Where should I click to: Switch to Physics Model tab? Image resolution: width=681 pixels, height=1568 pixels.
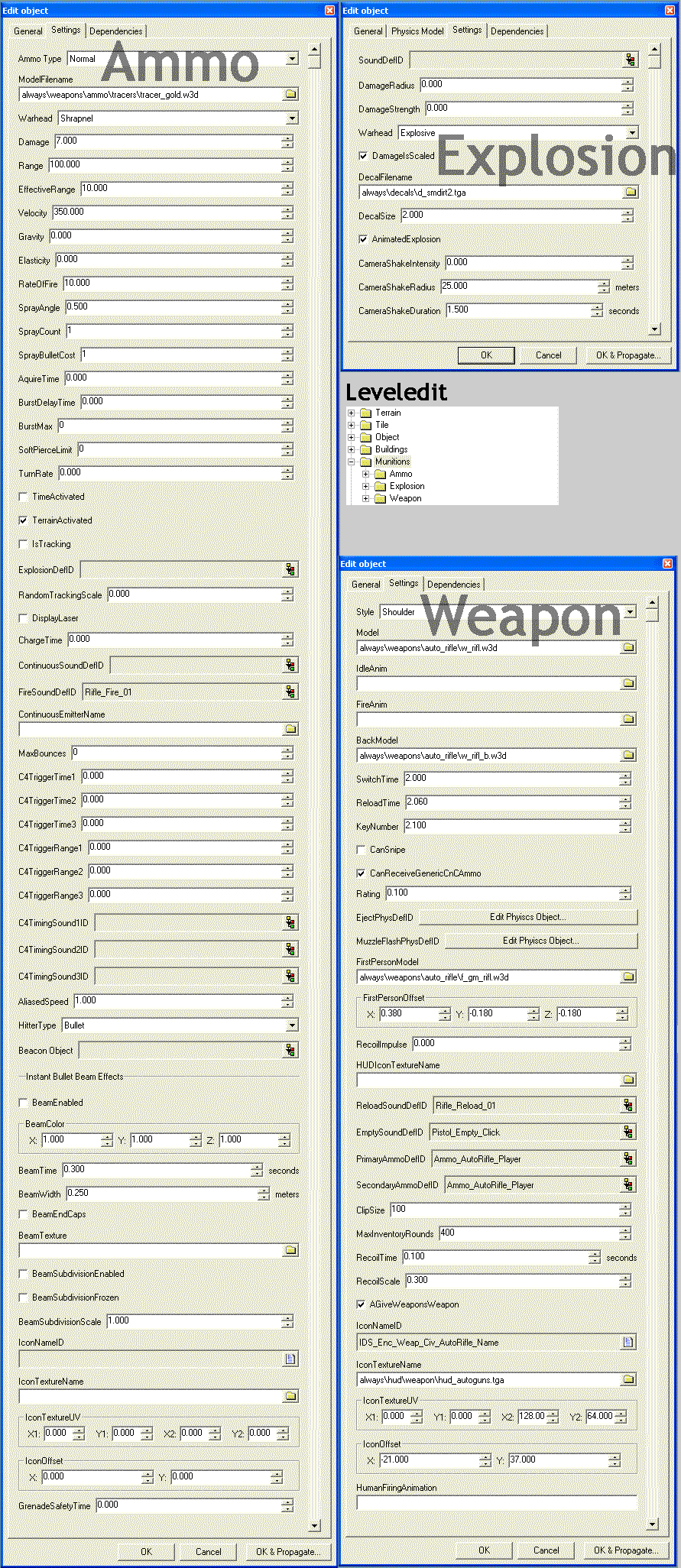point(417,31)
